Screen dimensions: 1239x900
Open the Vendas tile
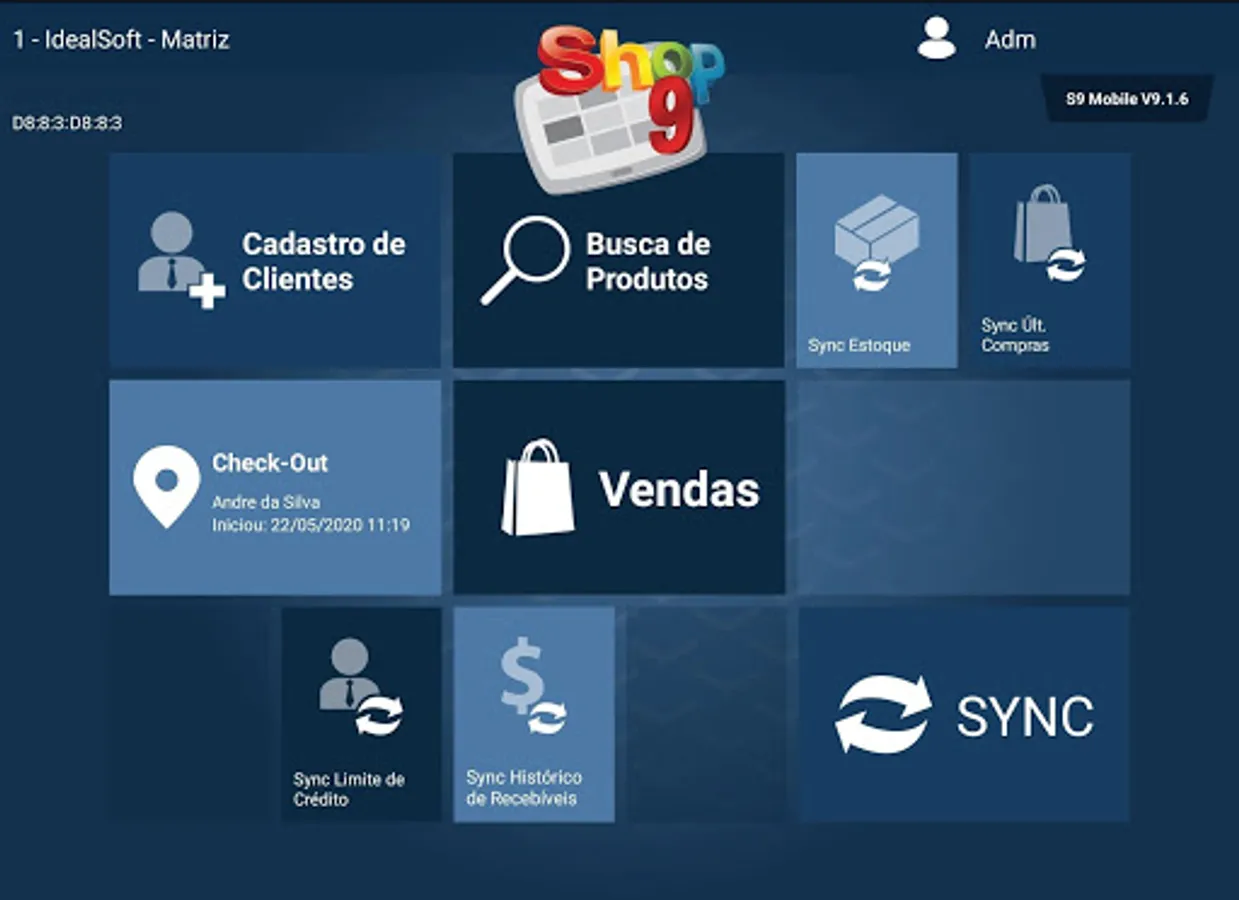[618, 487]
